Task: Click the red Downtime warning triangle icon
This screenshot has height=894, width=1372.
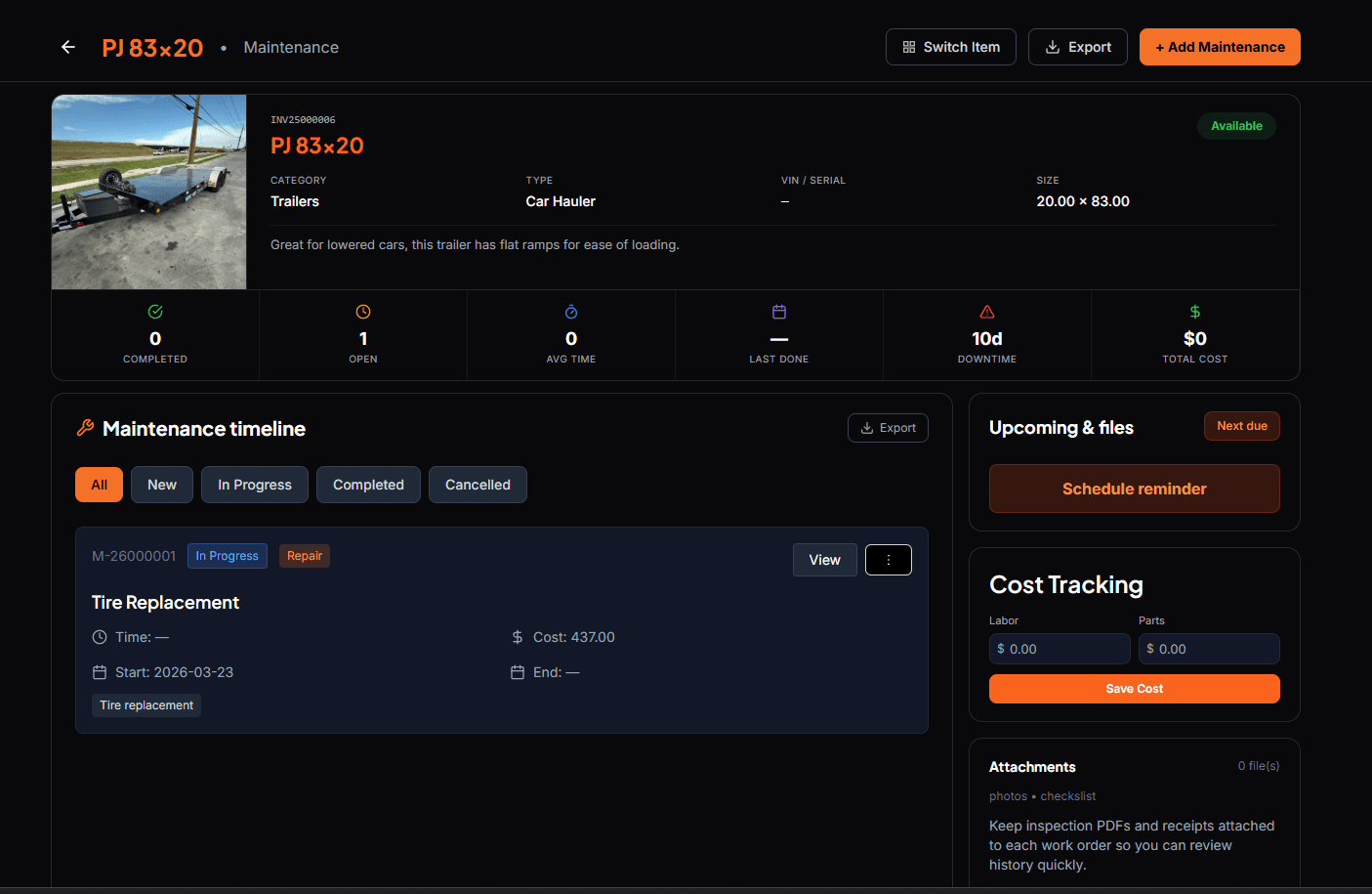Action: pos(986,311)
